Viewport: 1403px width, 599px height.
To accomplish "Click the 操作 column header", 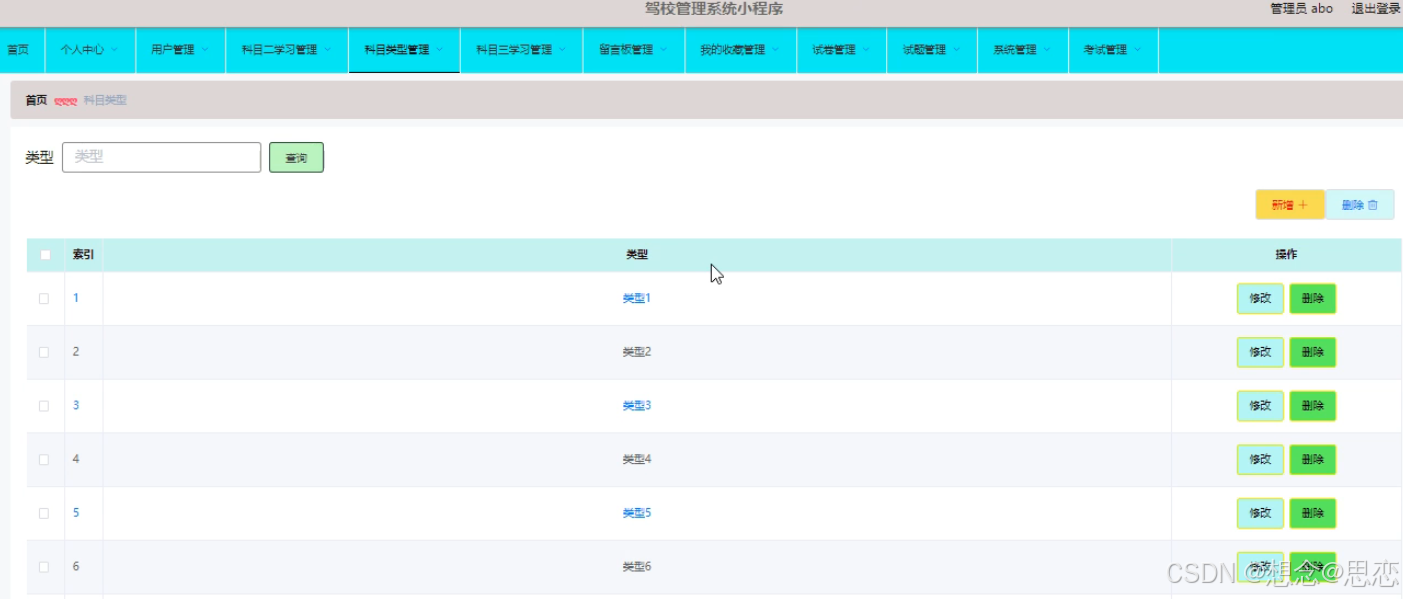I will coord(1286,255).
